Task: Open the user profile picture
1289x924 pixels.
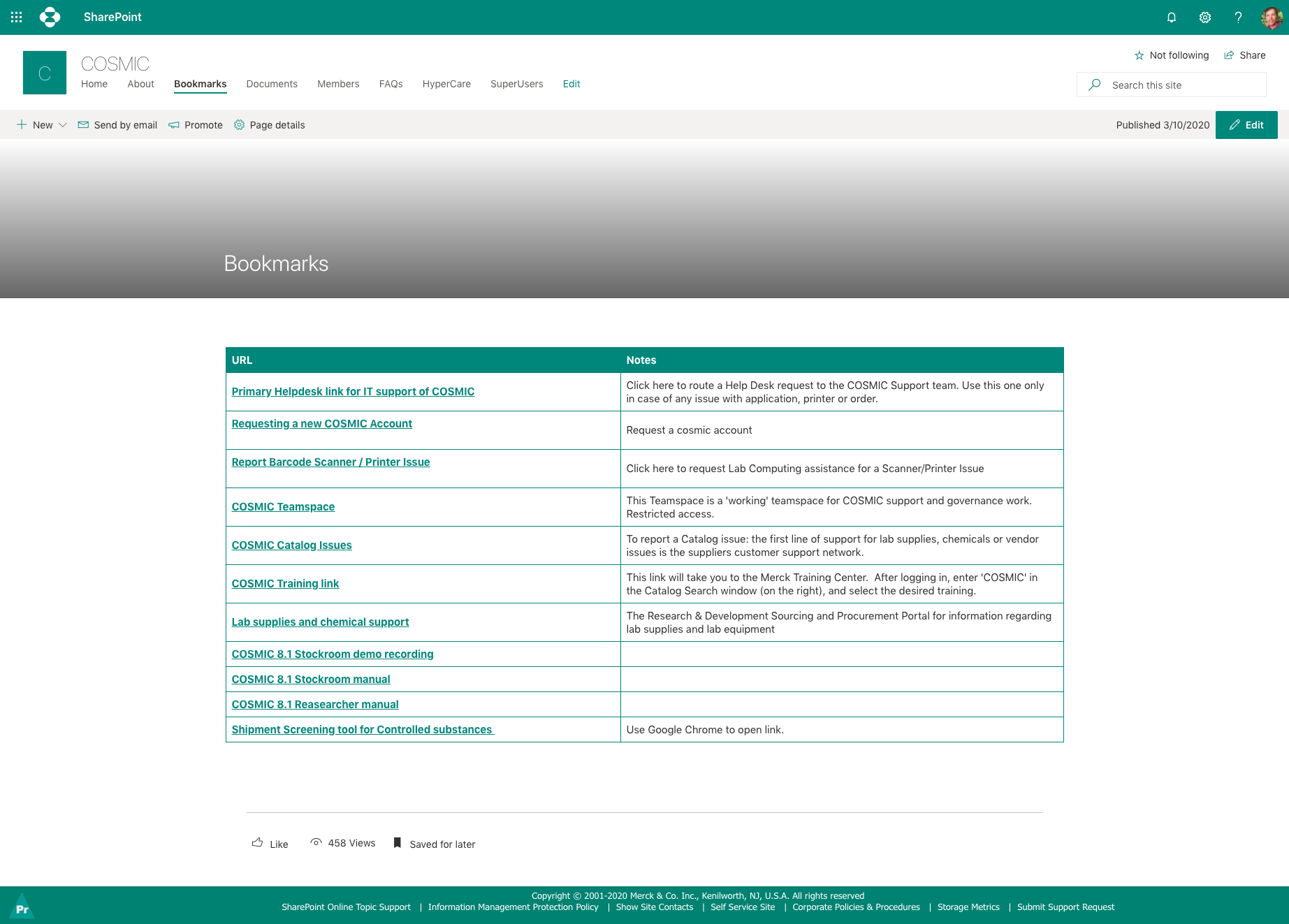Action: coord(1271,17)
